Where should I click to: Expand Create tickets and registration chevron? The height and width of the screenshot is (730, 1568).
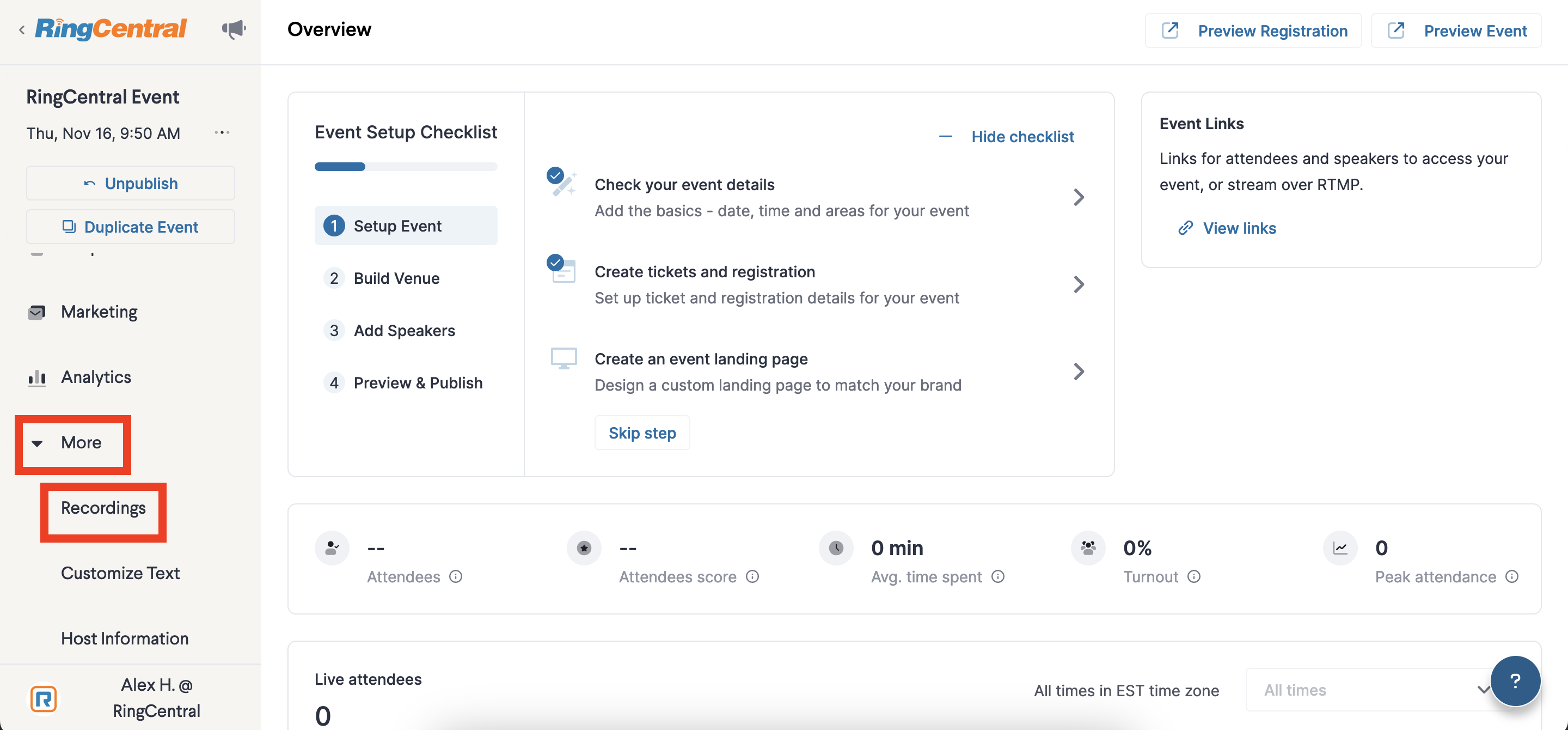click(1078, 284)
